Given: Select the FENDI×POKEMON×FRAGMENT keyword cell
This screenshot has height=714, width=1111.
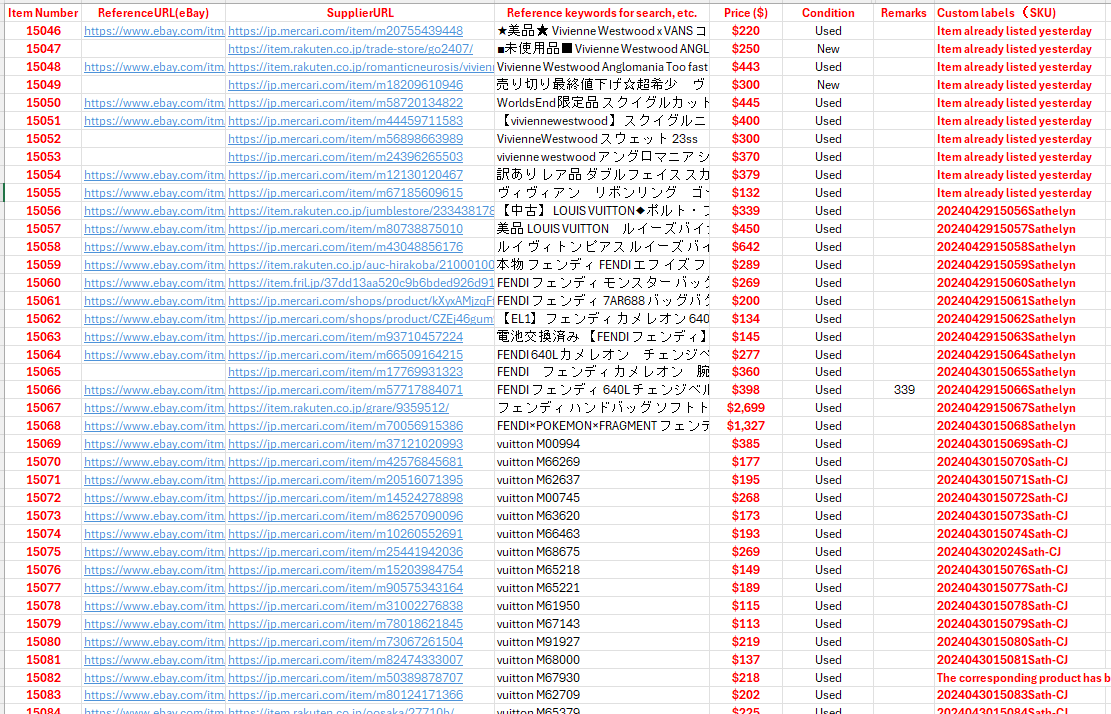Looking at the screenshot, I should [x=602, y=426].
